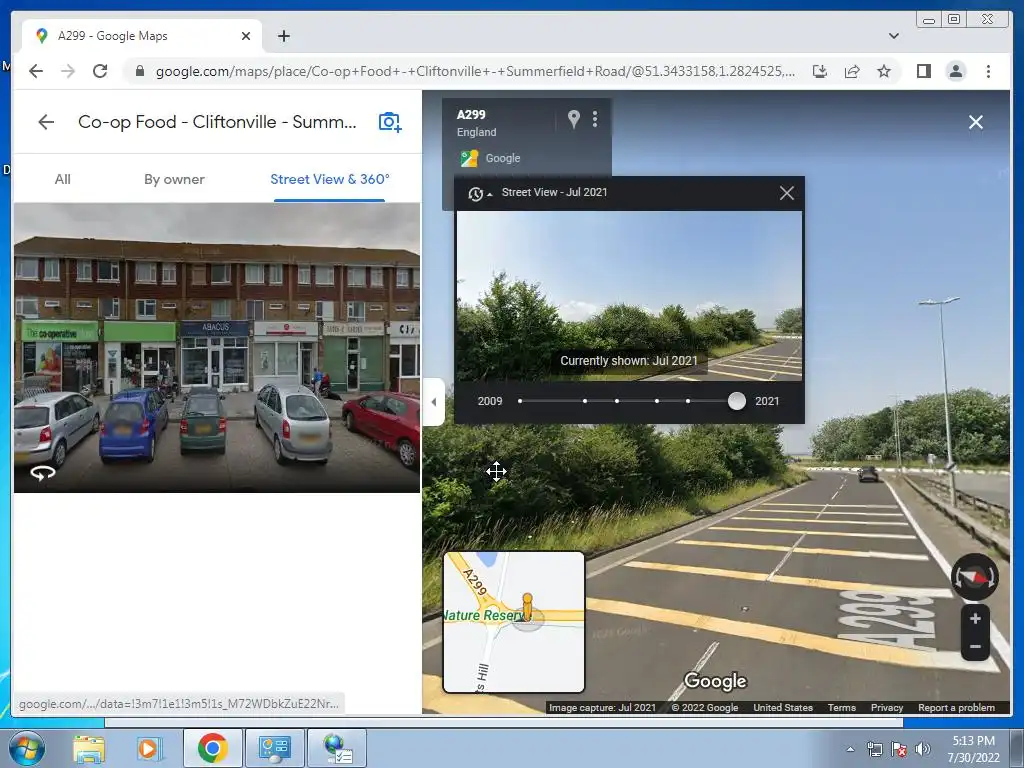The image size is (1024, 768).
Task: Open the Privacy link
Action: click(x=886, y=707)
